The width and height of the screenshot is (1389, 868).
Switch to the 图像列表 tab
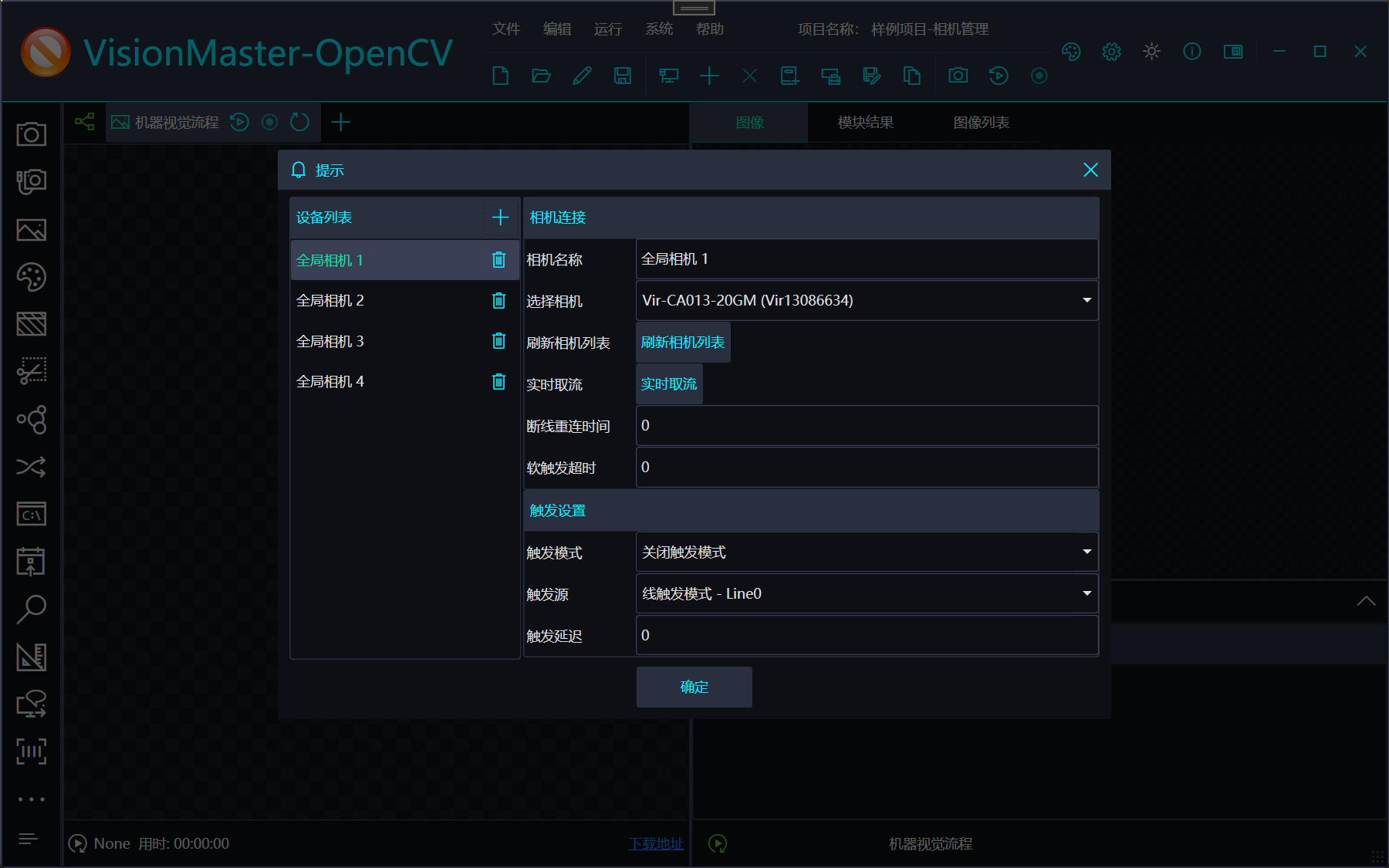(x=982, y=122)
